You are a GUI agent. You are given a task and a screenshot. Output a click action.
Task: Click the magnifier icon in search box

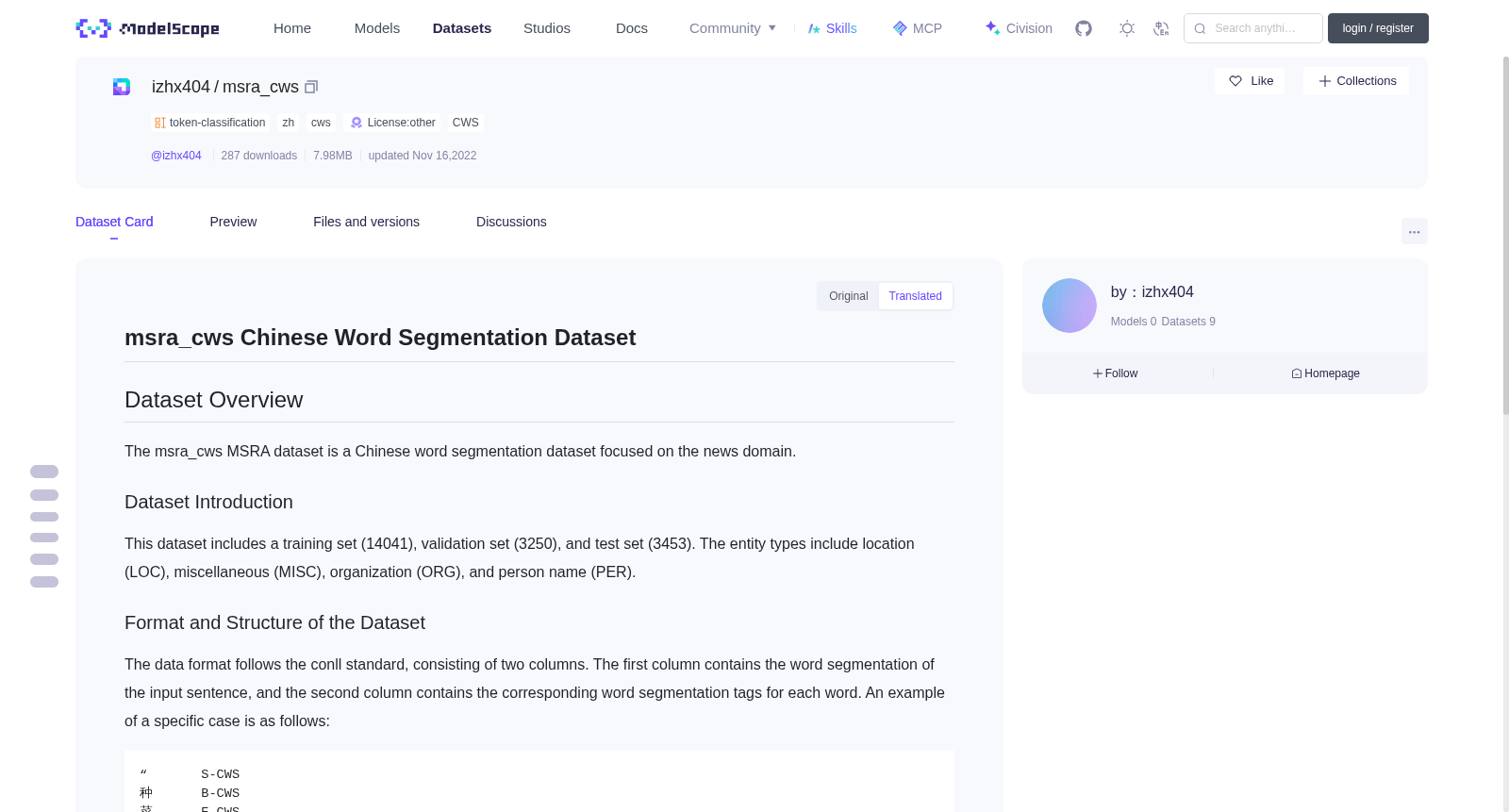coord(1200,28)
